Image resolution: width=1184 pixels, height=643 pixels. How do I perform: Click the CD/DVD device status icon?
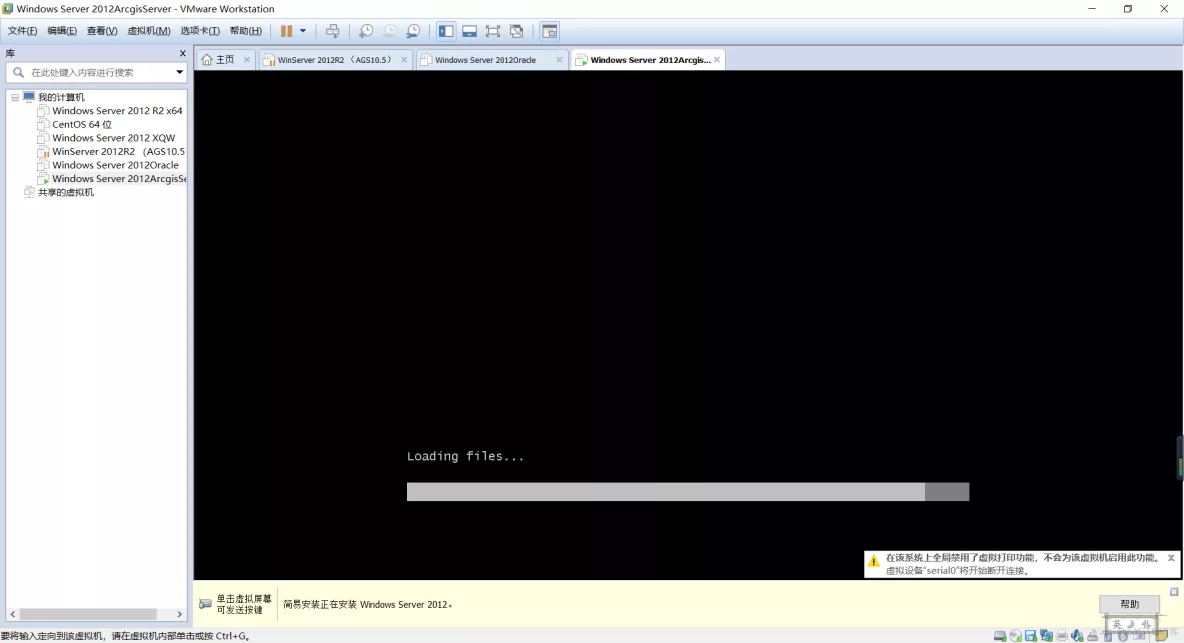click(1014, 635)
